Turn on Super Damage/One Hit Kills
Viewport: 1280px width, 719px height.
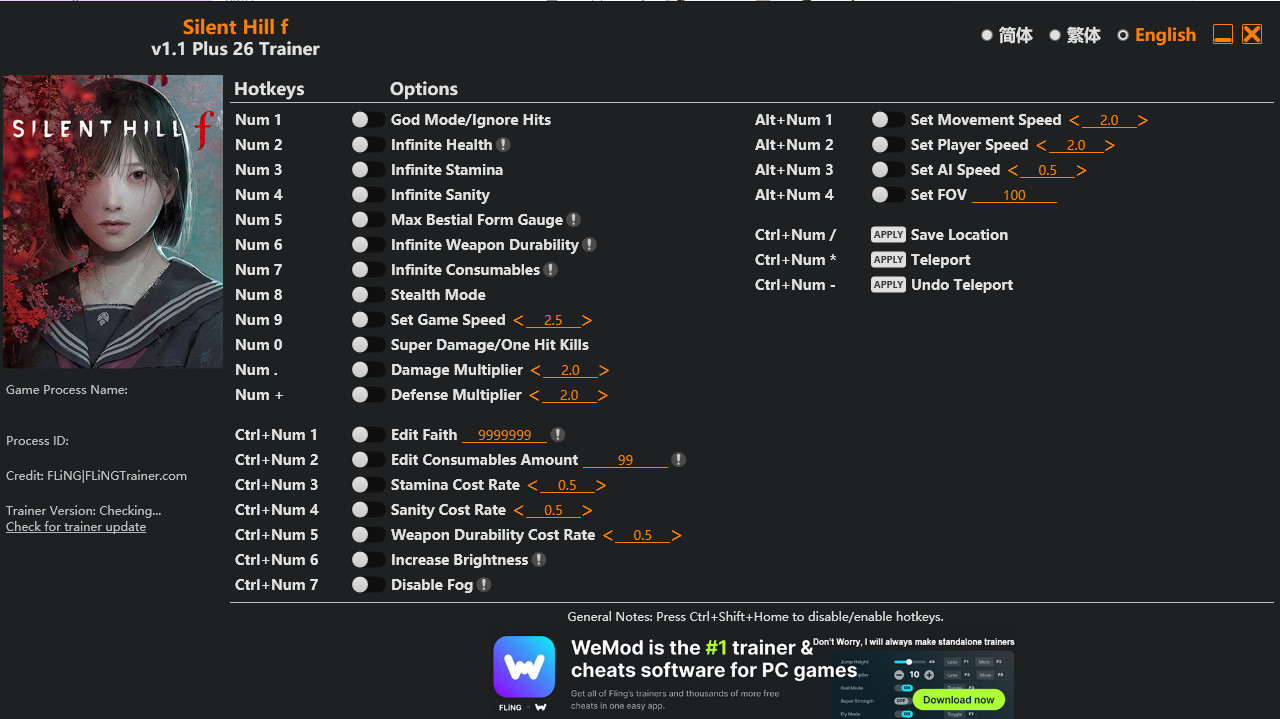(368, 345)
